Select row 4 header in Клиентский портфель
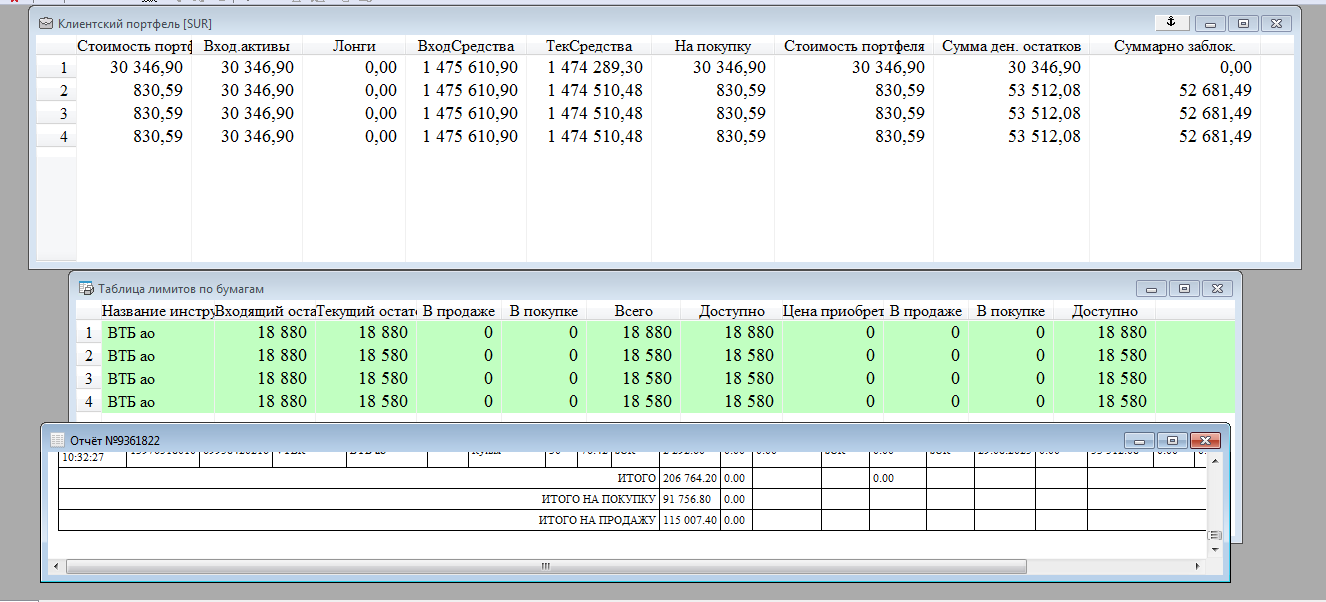Screen dimensions: 1326x602 coord(57,136)
